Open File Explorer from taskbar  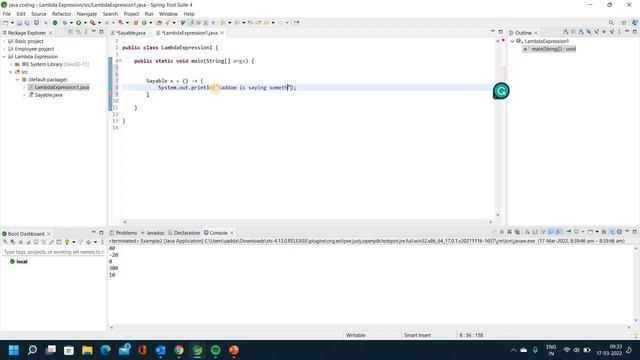pyautogui.click(x=87, y=350)
